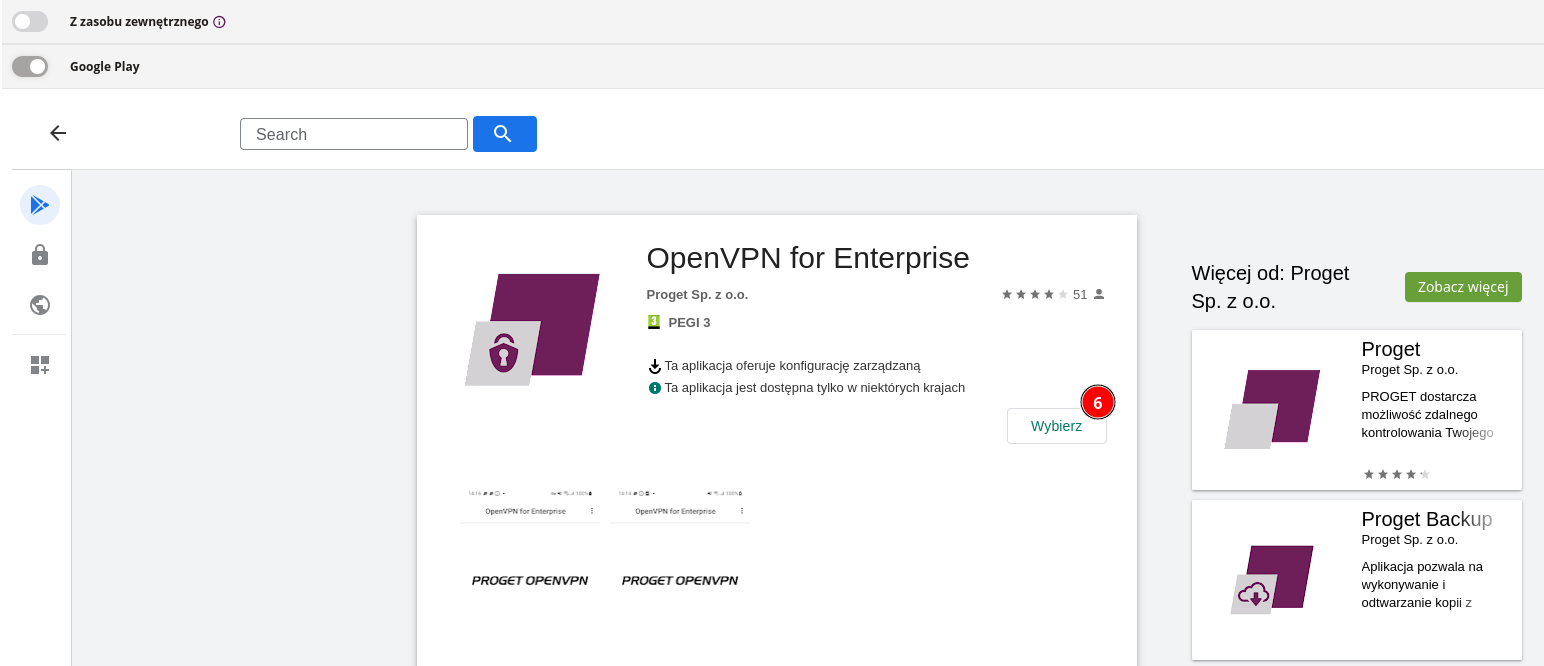Open developer link 'Proget Sp. z o.o.' under title
The height and width of the screenshot is (666, 1544).
point(697,295)
